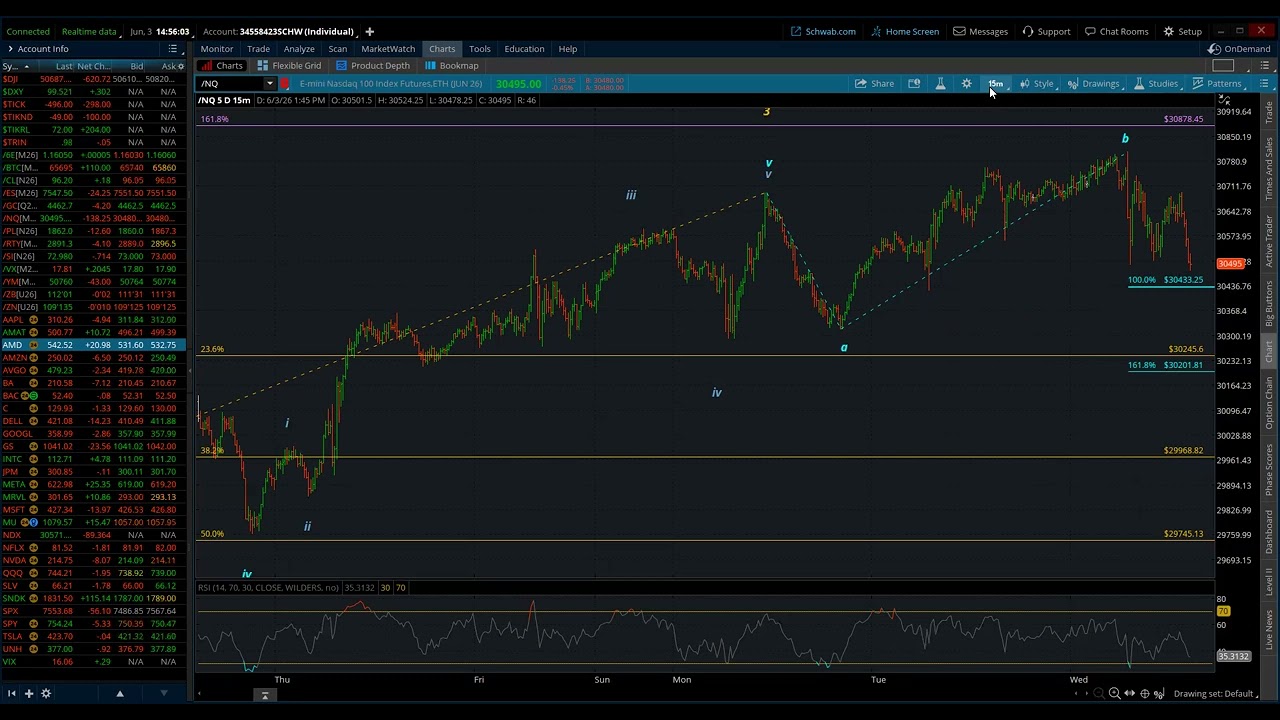Open the Style dropdown menu
Image resolution: width=1280 pixels, height=720 pixels.
click(x=1038, y=84)
